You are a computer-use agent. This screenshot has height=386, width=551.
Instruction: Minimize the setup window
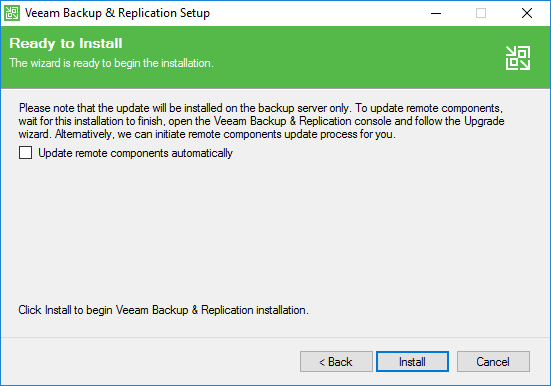436,13
